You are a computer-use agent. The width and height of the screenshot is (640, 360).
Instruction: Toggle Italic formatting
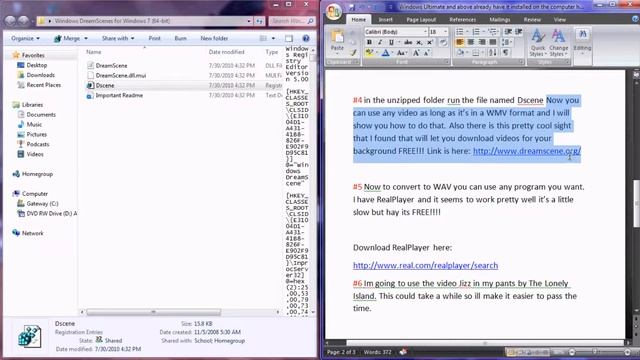click(380, 42)
